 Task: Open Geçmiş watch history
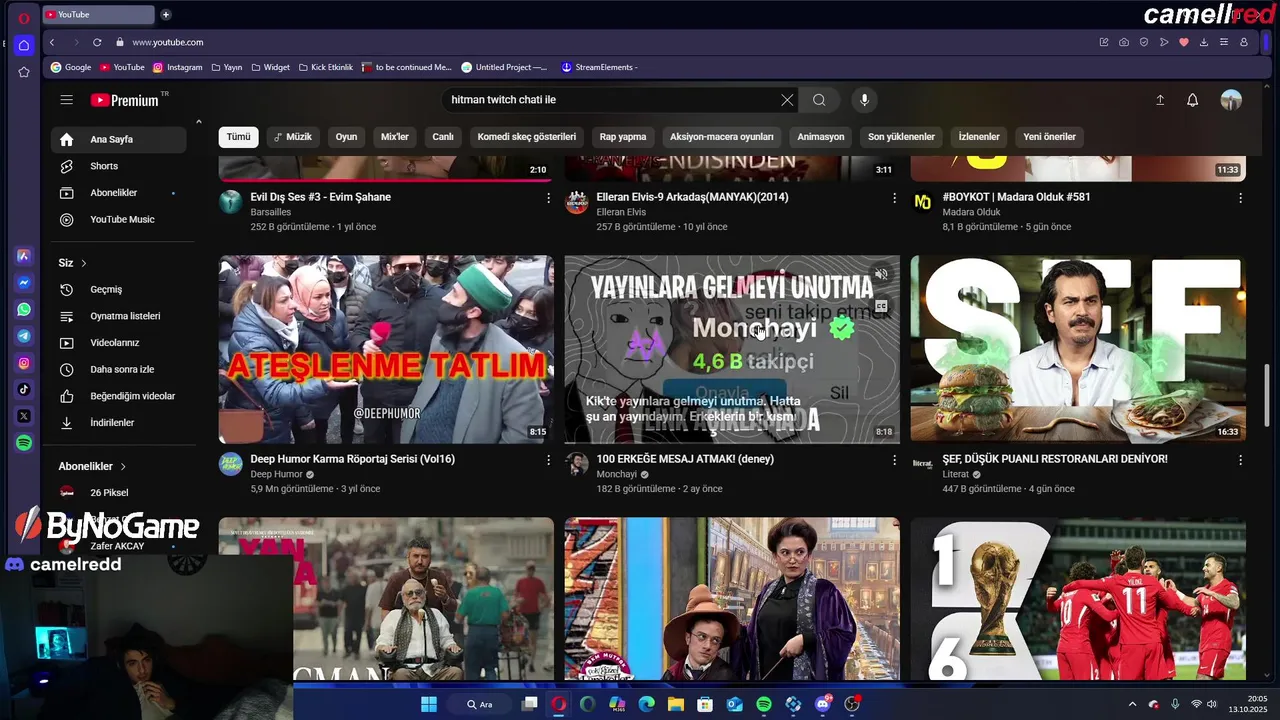coord(120,289)
